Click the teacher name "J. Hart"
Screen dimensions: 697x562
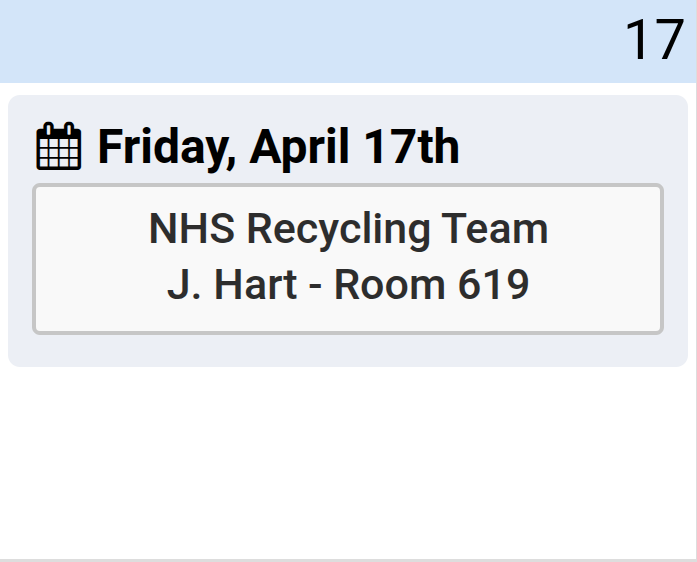pyautogui.click(x=232, y=285)
